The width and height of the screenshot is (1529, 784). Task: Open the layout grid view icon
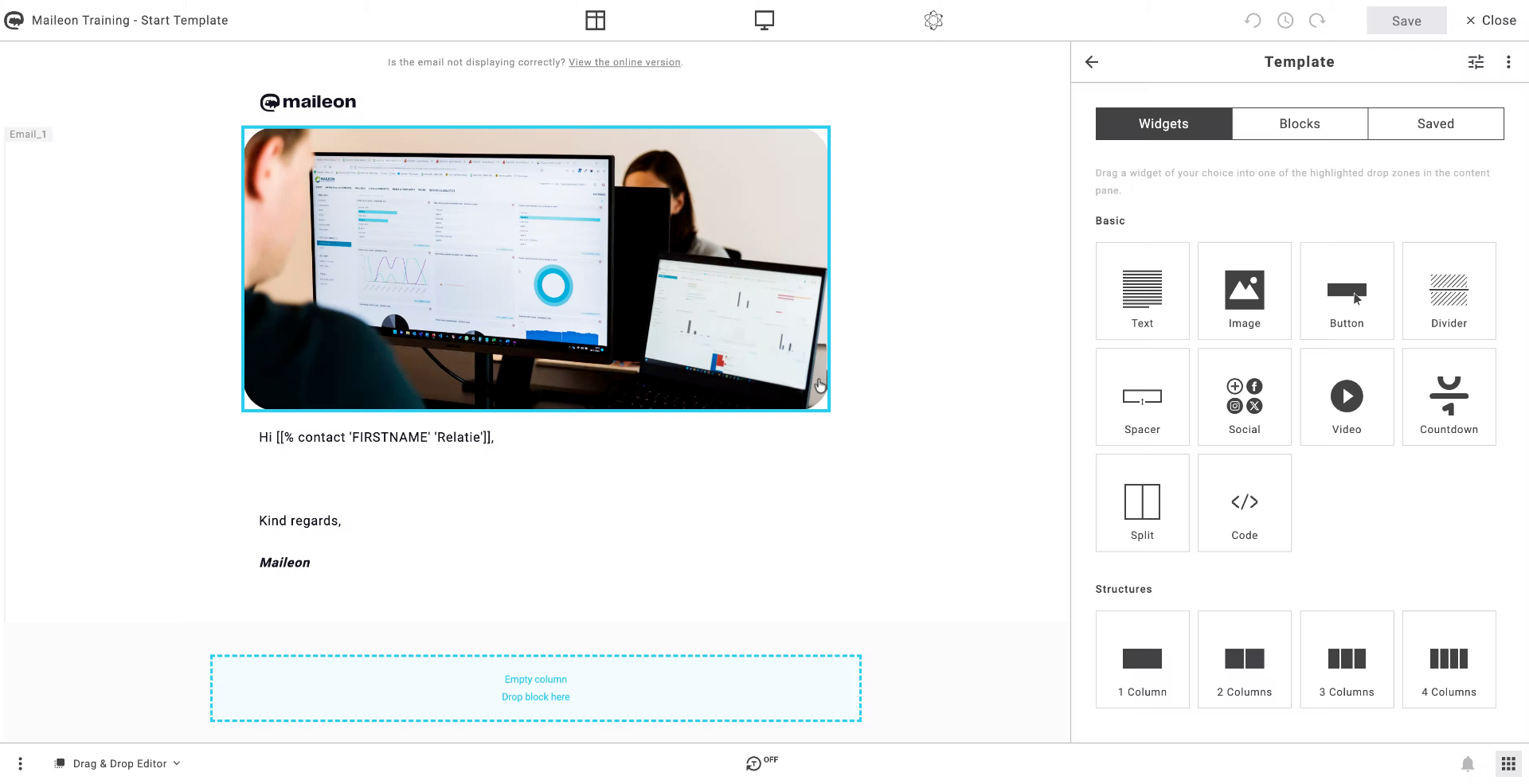[x=595, y=21]
